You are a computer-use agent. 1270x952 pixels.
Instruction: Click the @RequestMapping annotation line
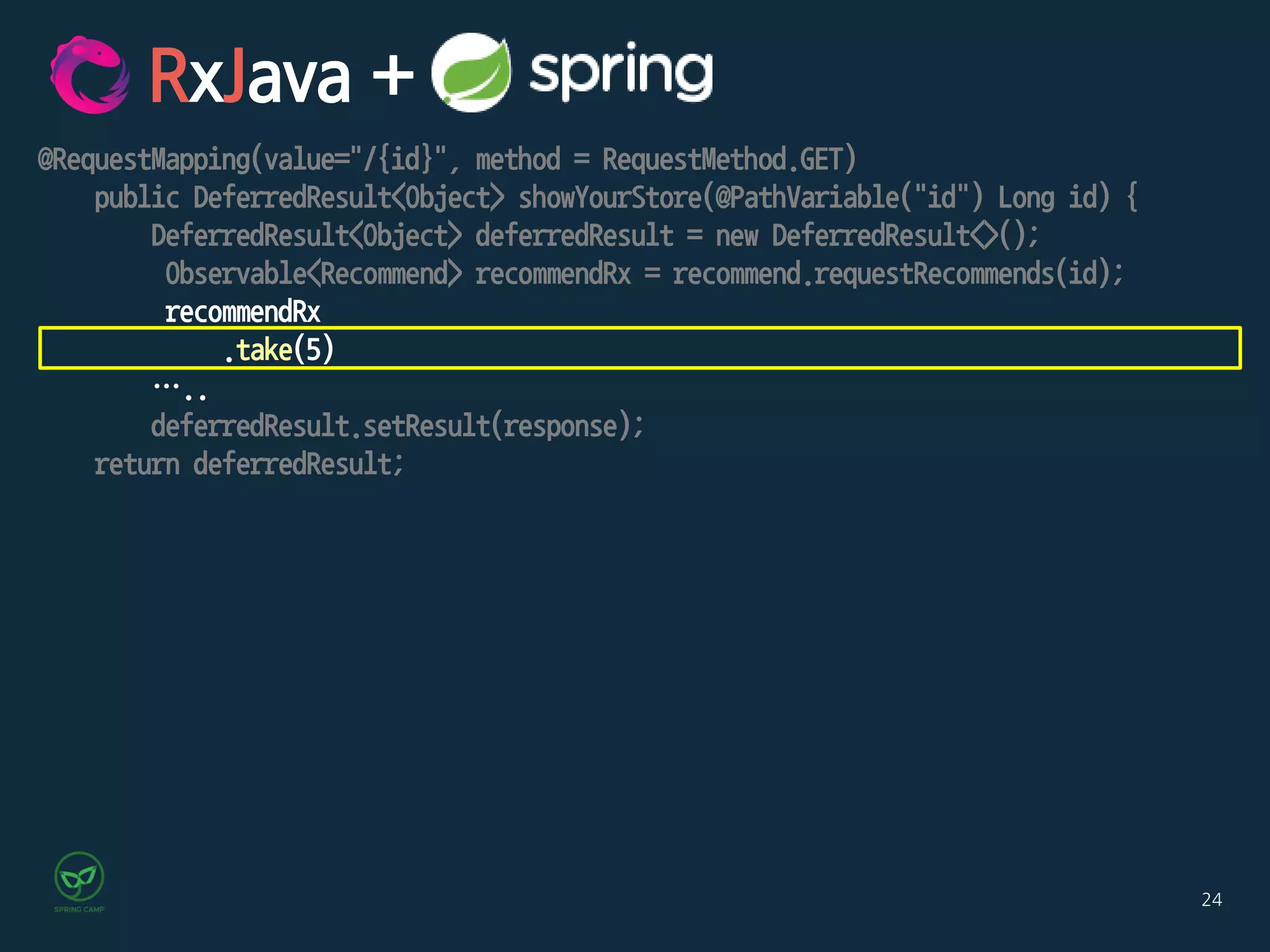[447, 159]
